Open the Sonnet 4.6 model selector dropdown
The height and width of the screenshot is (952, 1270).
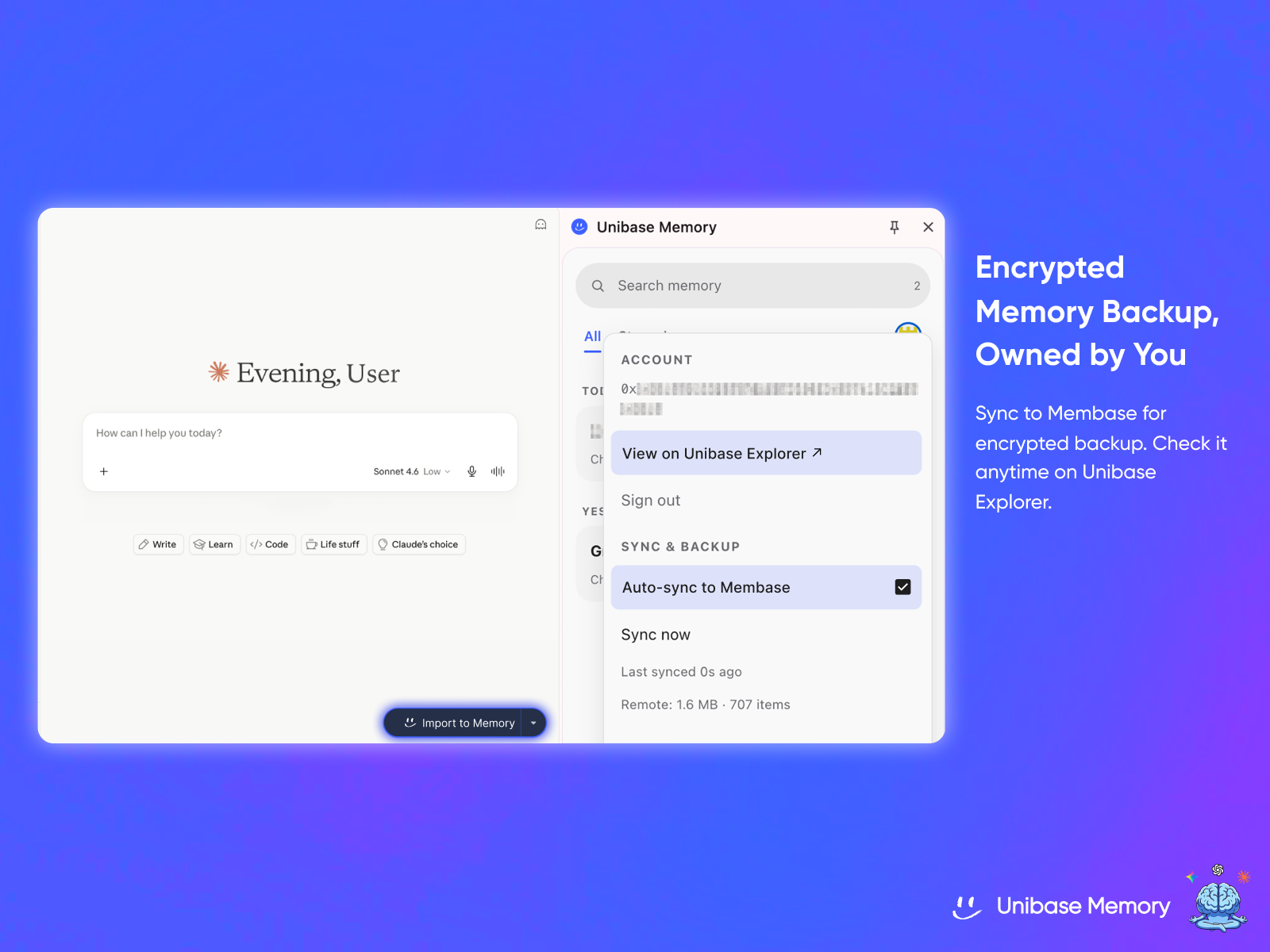pos(412,471)
